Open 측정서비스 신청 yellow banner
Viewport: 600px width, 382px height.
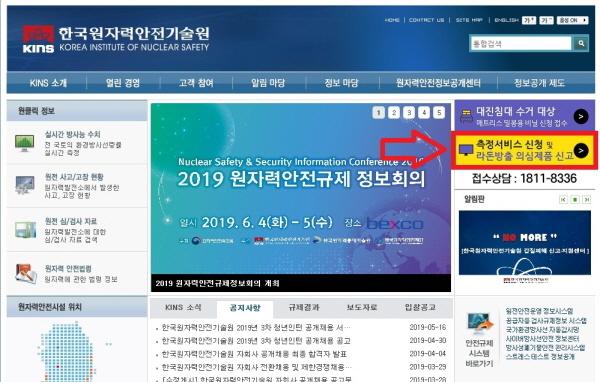point(524,150)
